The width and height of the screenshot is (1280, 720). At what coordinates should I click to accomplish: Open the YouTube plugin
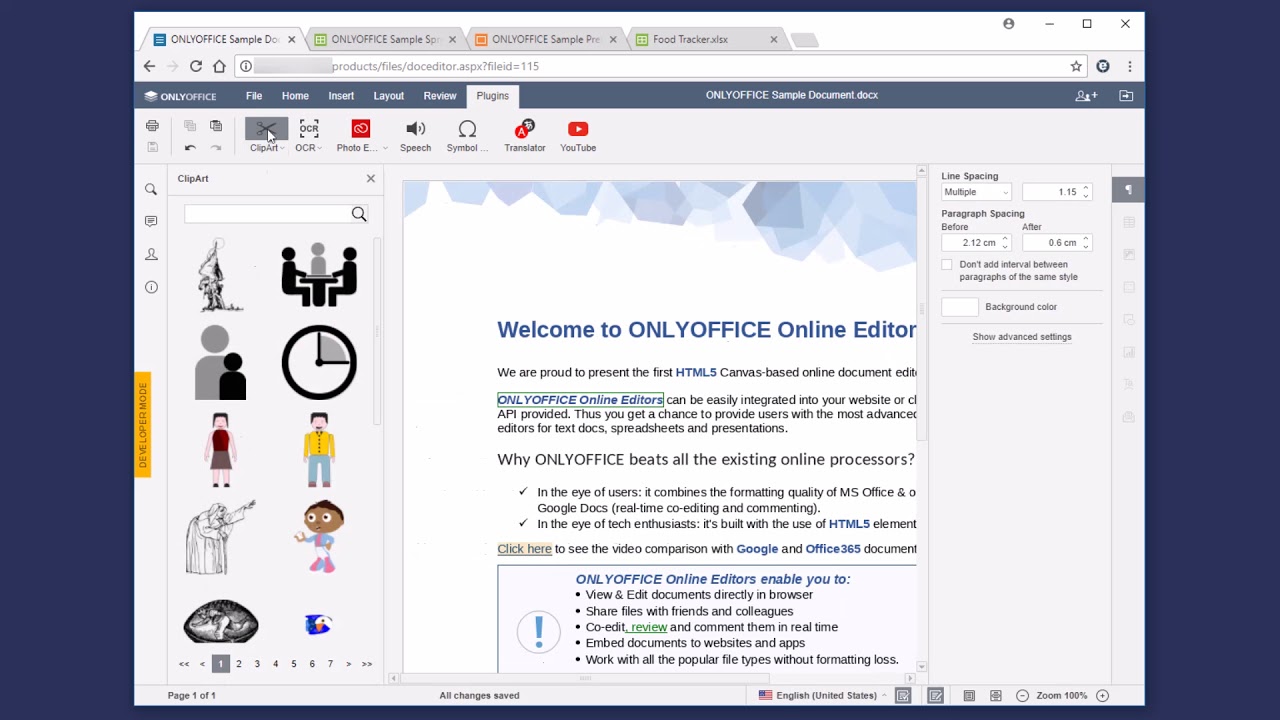click(578, 136)
